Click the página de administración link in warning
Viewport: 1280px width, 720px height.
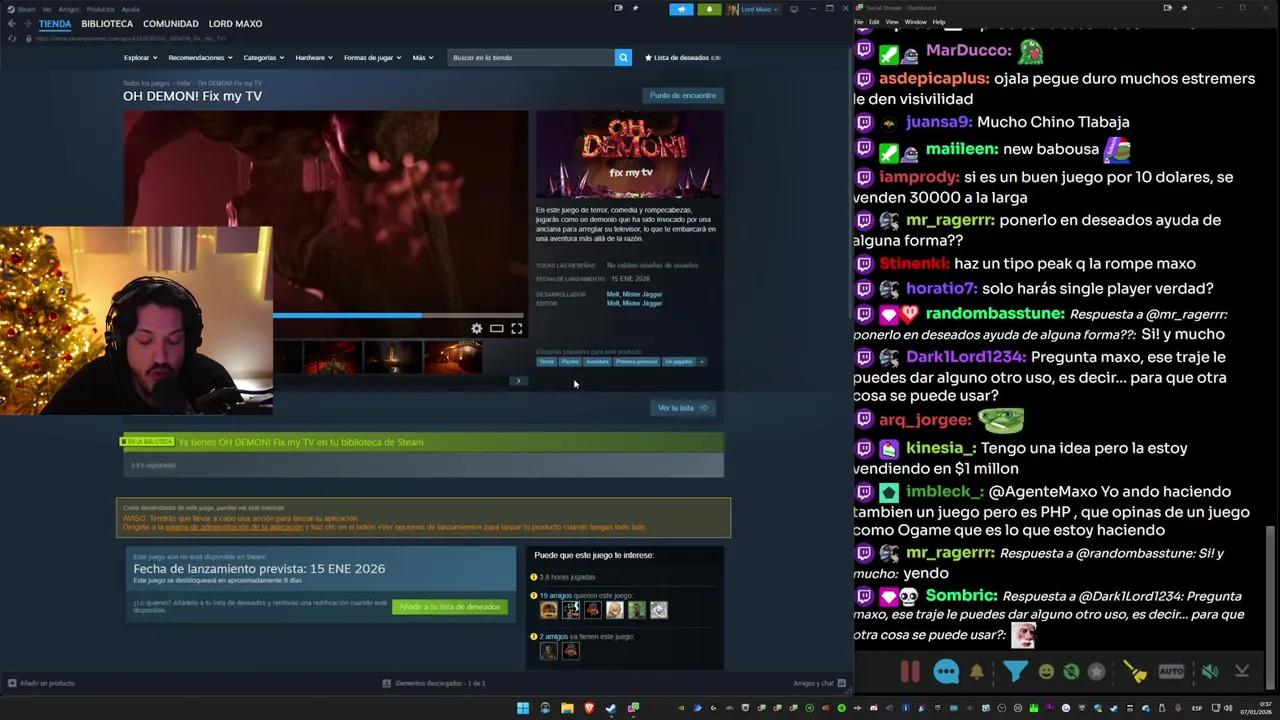234,527
